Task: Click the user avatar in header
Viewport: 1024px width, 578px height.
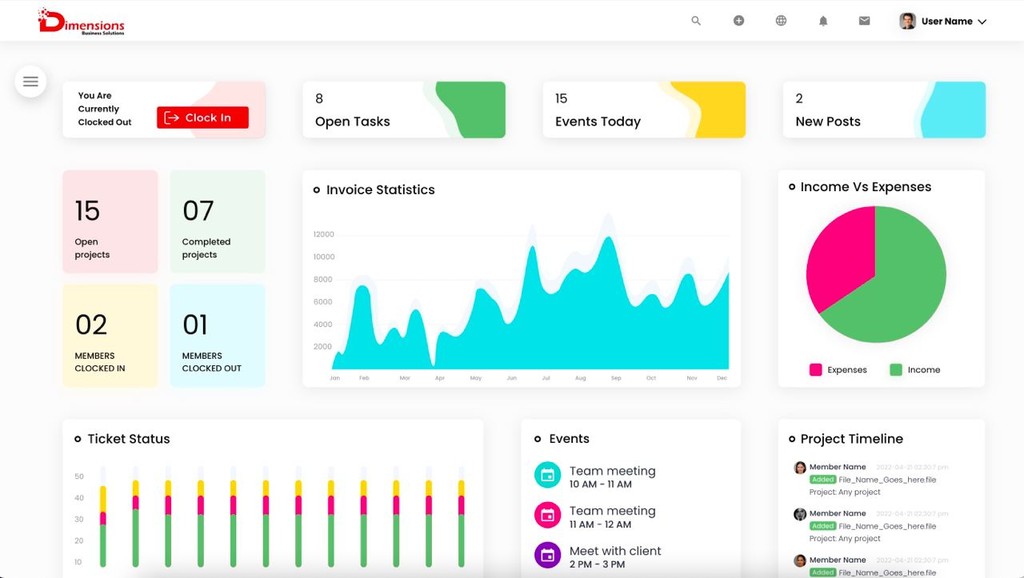Action: pos(907,21)
